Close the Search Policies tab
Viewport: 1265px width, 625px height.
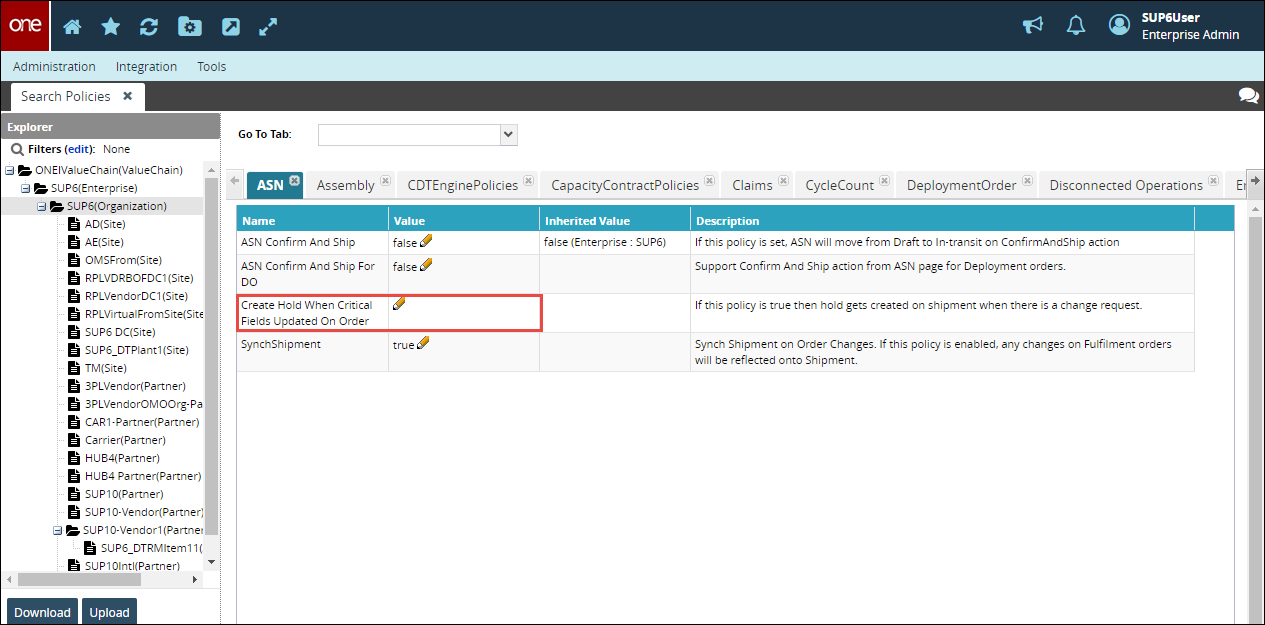click(127, 96)
